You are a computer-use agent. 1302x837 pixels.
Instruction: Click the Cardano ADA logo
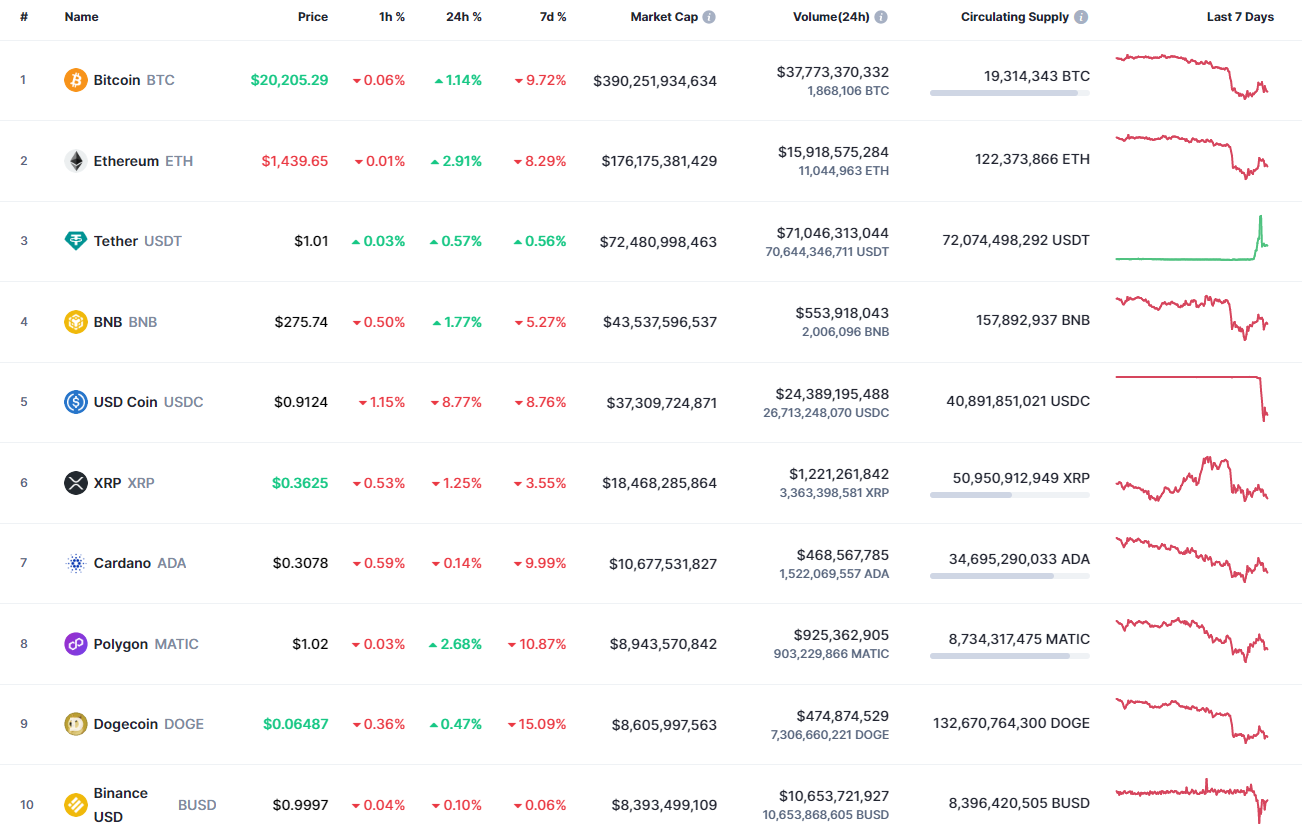click(74, 563)
